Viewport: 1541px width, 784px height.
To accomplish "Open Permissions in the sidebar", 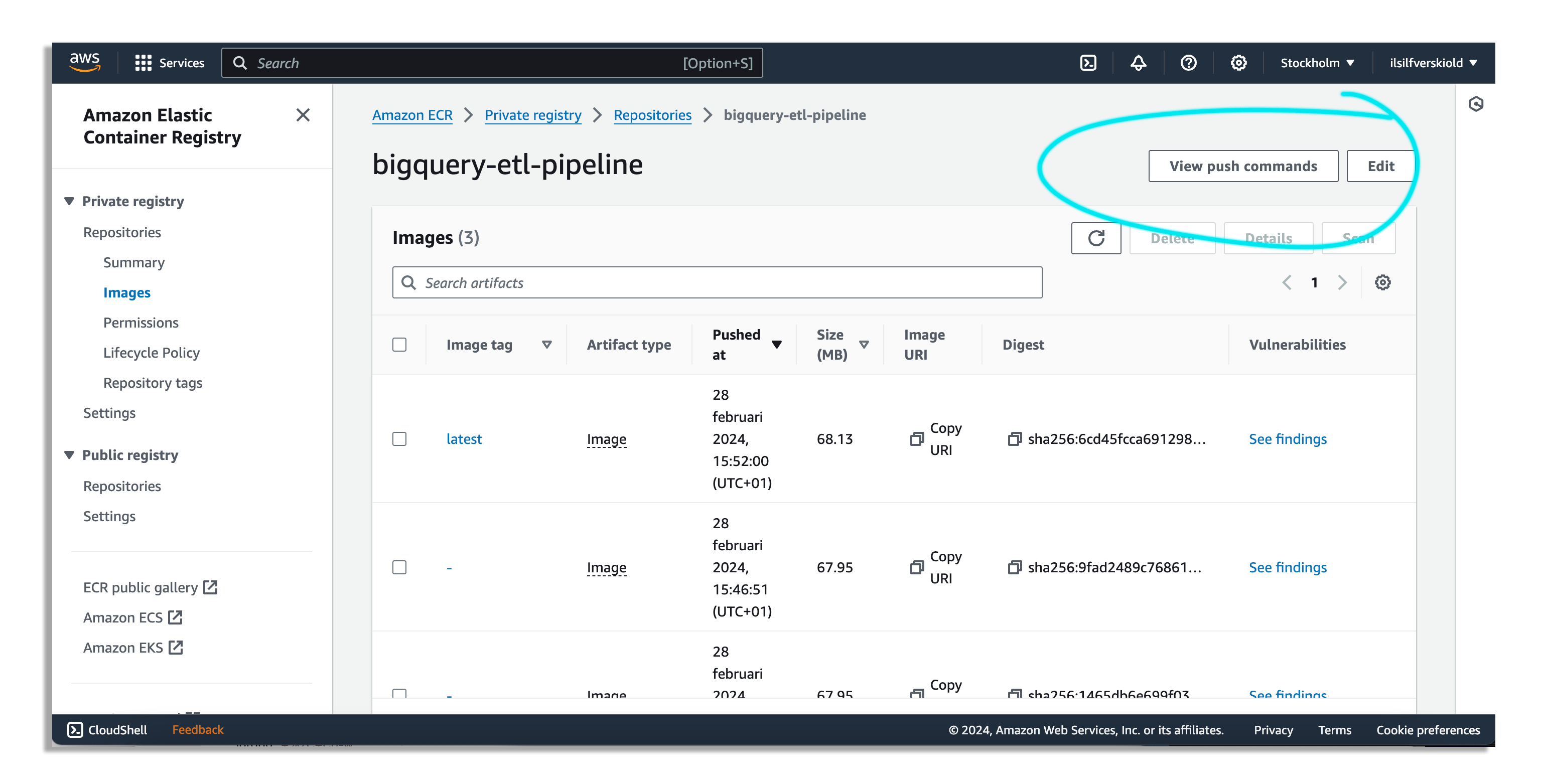I will 141,323.
